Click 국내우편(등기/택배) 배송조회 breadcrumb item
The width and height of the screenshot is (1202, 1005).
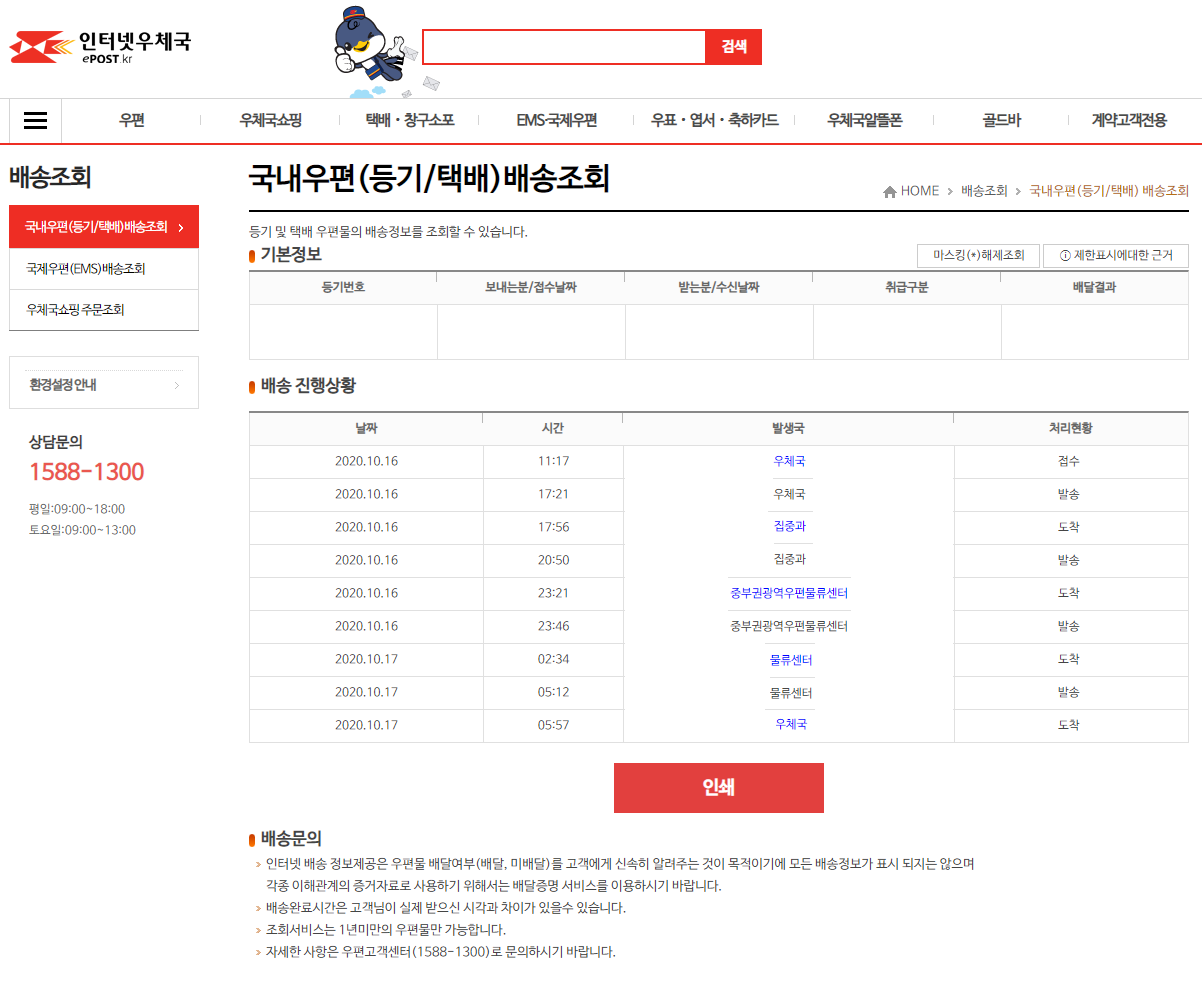click(x=1109, y=191)
